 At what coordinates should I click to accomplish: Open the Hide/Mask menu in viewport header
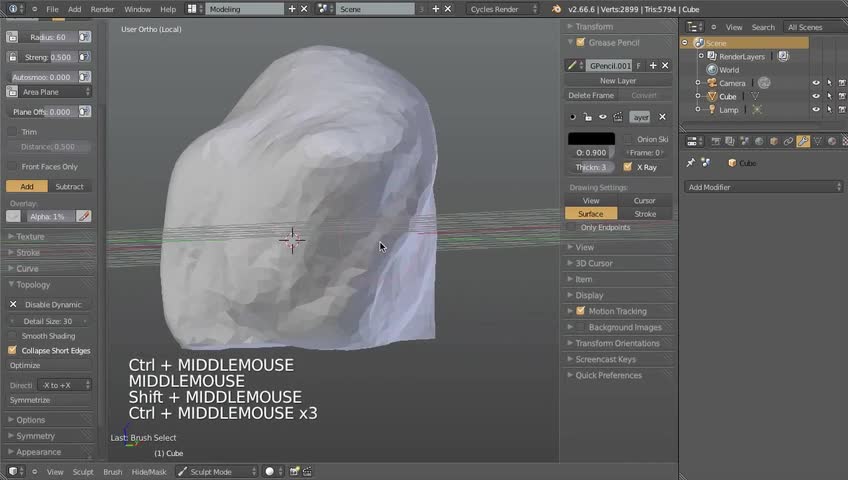coord(147,472)
